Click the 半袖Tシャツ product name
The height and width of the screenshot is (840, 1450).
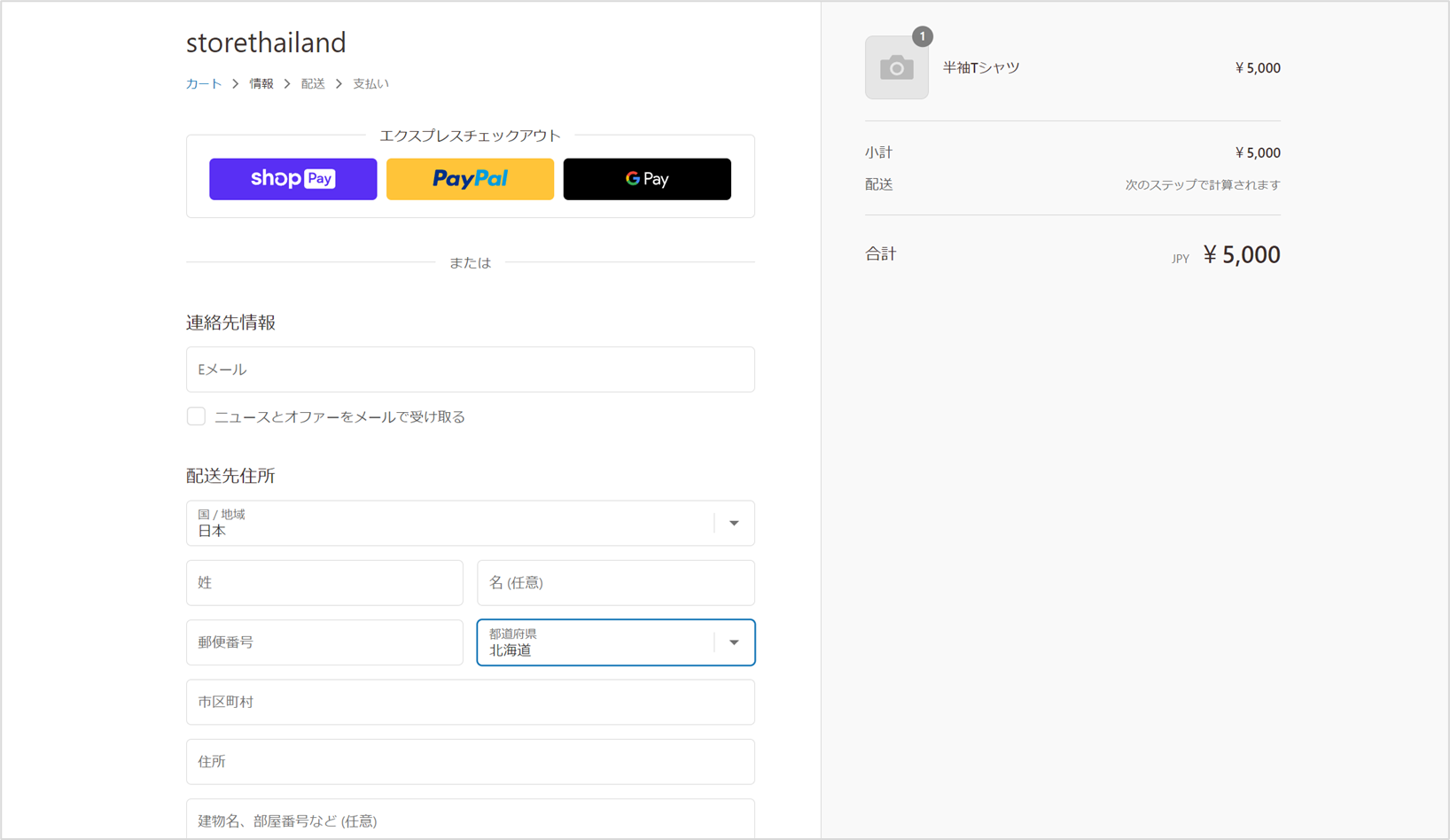(981, 67)
